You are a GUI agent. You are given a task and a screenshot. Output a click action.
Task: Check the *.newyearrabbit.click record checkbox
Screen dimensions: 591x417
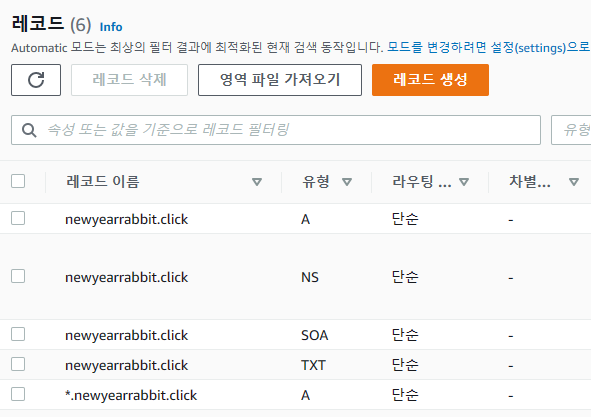pos(18,394)
